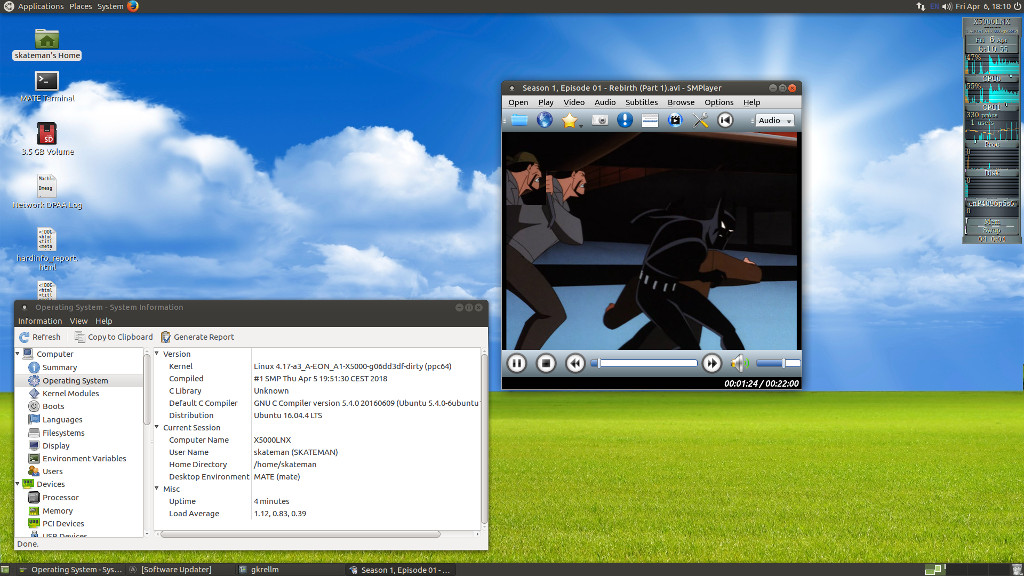Collapse the Computer tree node
1024x576 pixels.
pyautogui.click(x=18, y=354)
